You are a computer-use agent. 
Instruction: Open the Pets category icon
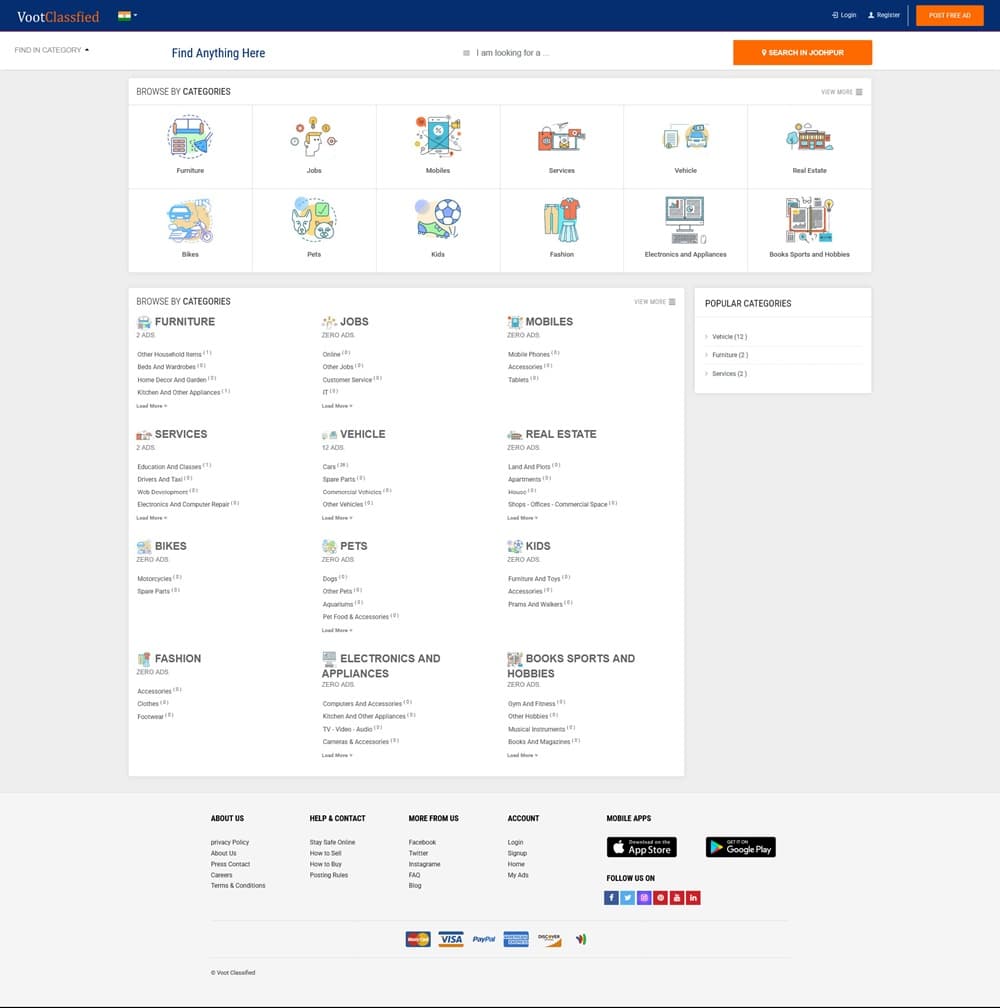(x=314, y=220)
